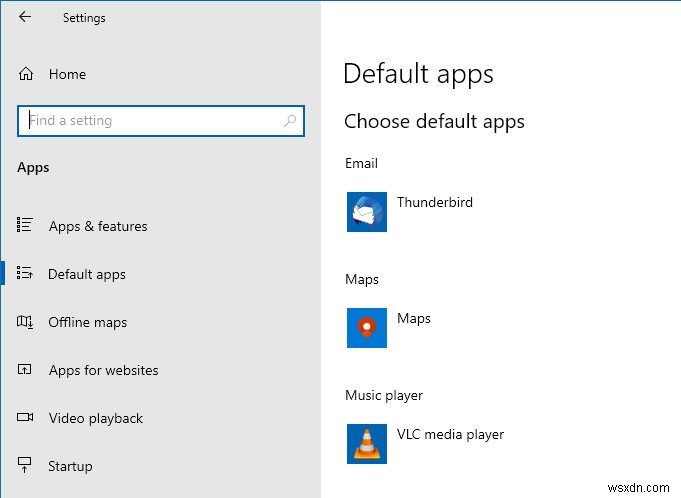Click the Email category label
Image resolution: width=681 pixels, height=498 pixels.
[361, 163]
